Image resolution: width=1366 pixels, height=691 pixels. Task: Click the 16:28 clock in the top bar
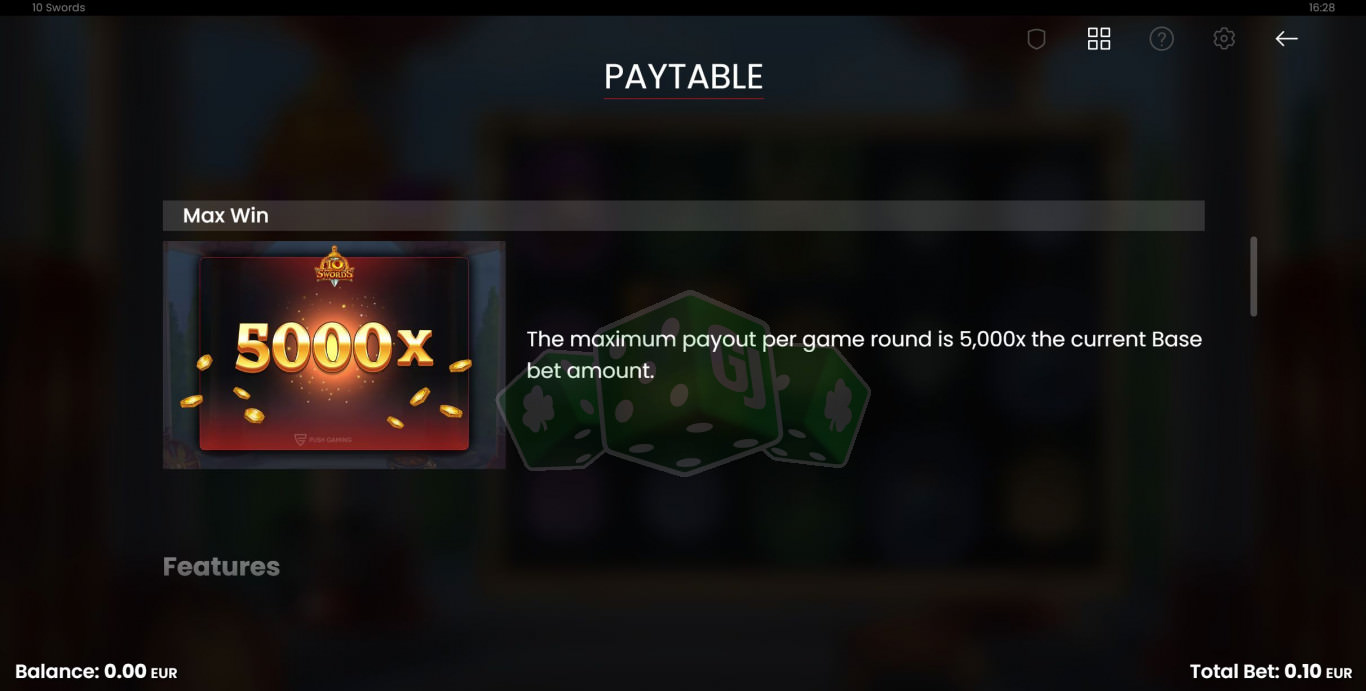tap(1321, 7)
